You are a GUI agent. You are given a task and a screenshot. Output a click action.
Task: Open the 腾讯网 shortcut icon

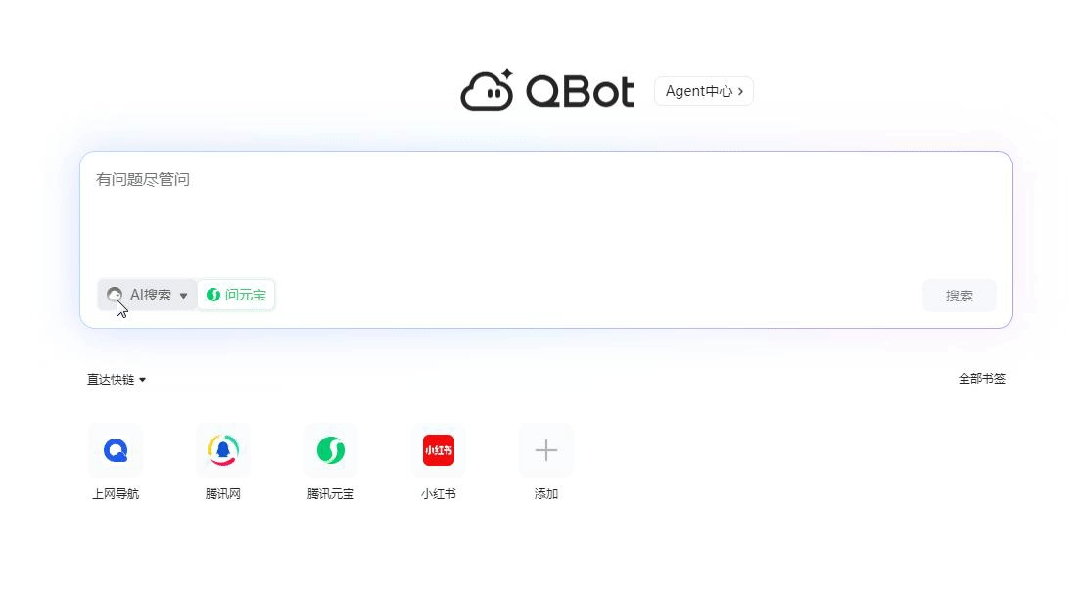223,450
